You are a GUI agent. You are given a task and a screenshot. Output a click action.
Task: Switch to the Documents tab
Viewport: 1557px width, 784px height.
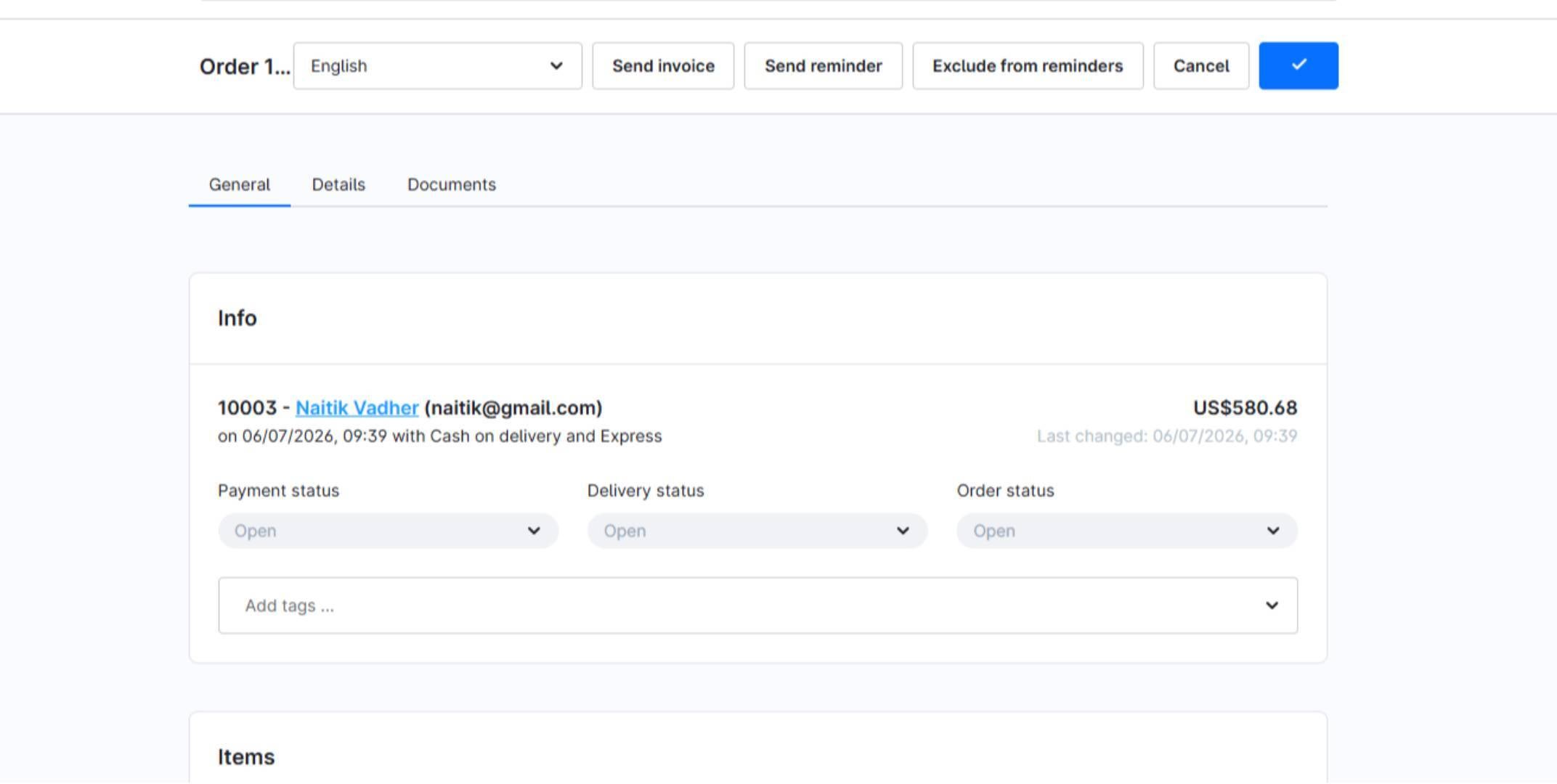pyautogui.click(x=452, y=184)
